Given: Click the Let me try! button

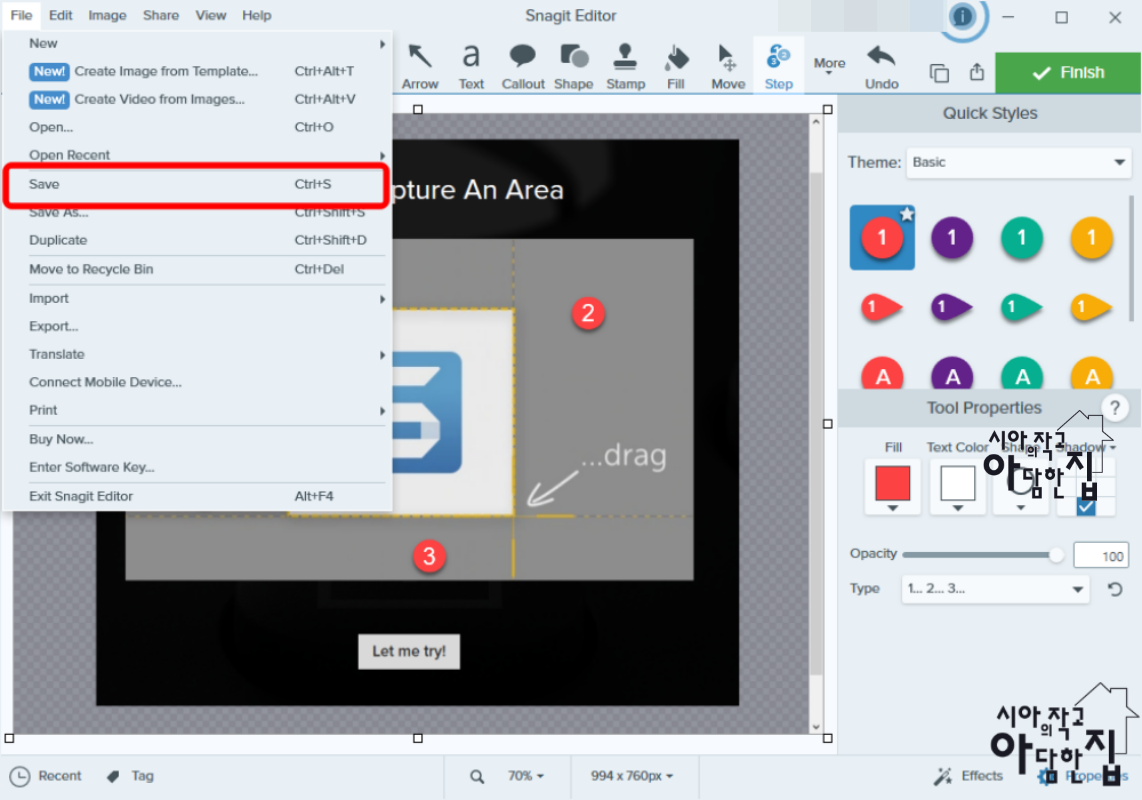Looking at the screenshot, I should click(409, 651).
